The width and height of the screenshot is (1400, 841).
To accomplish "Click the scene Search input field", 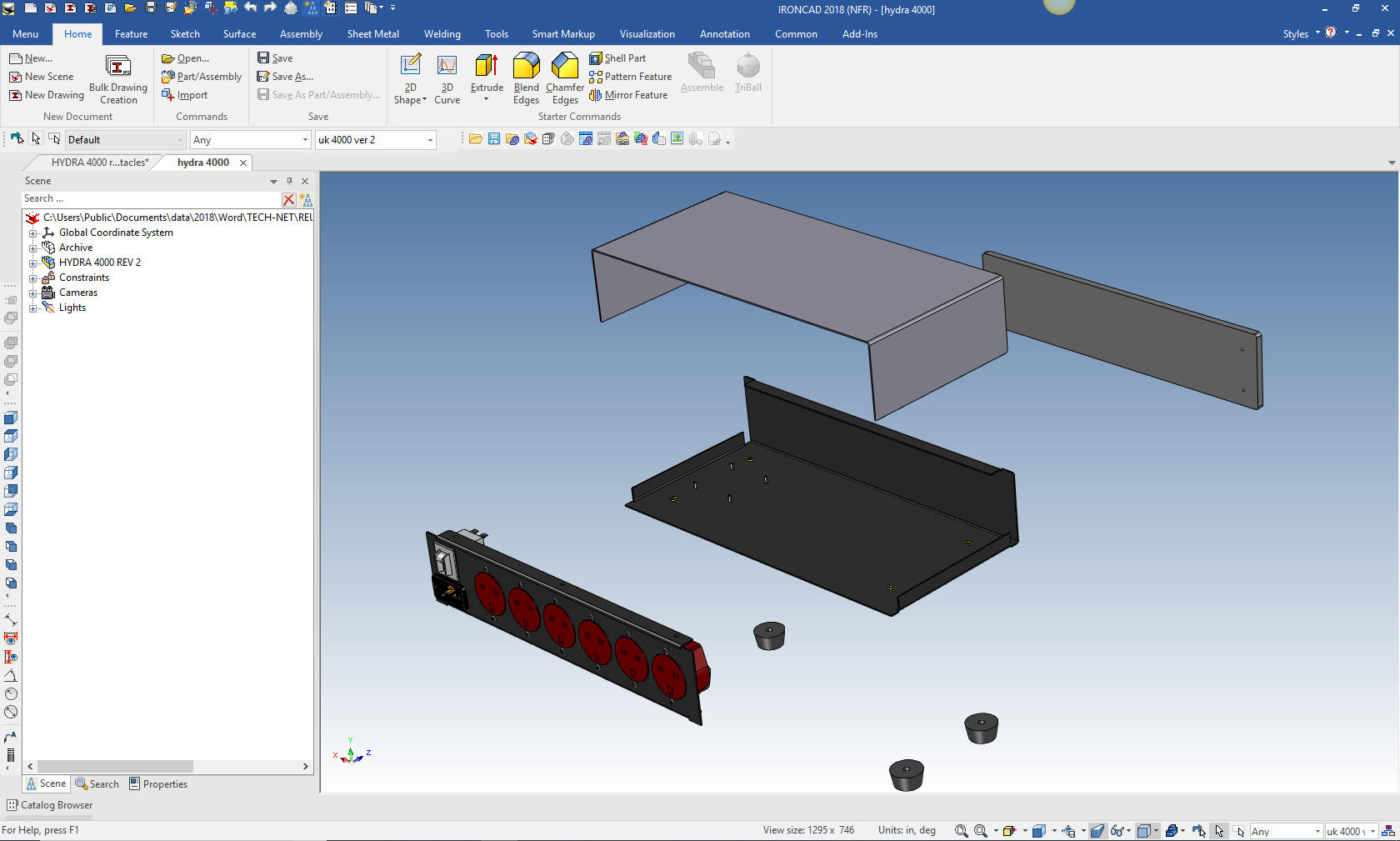I will 150,199.
